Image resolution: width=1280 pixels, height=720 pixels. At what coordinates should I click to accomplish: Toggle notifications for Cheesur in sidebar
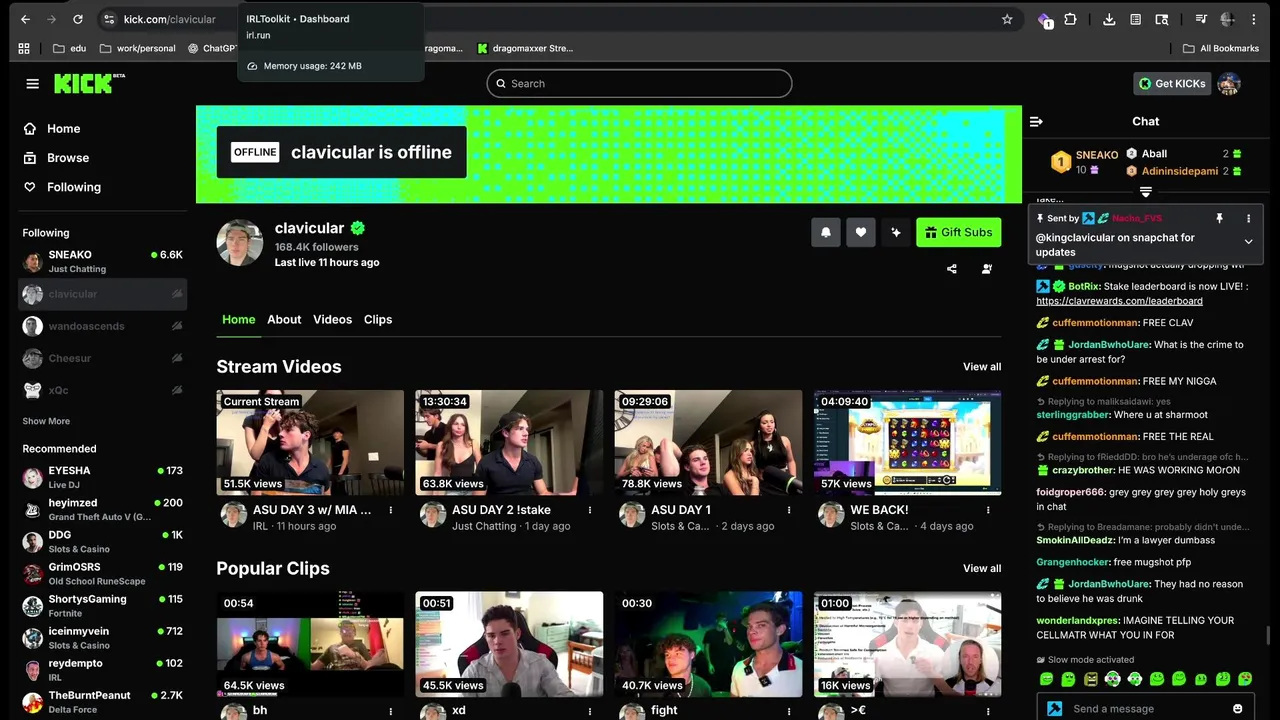177,358
